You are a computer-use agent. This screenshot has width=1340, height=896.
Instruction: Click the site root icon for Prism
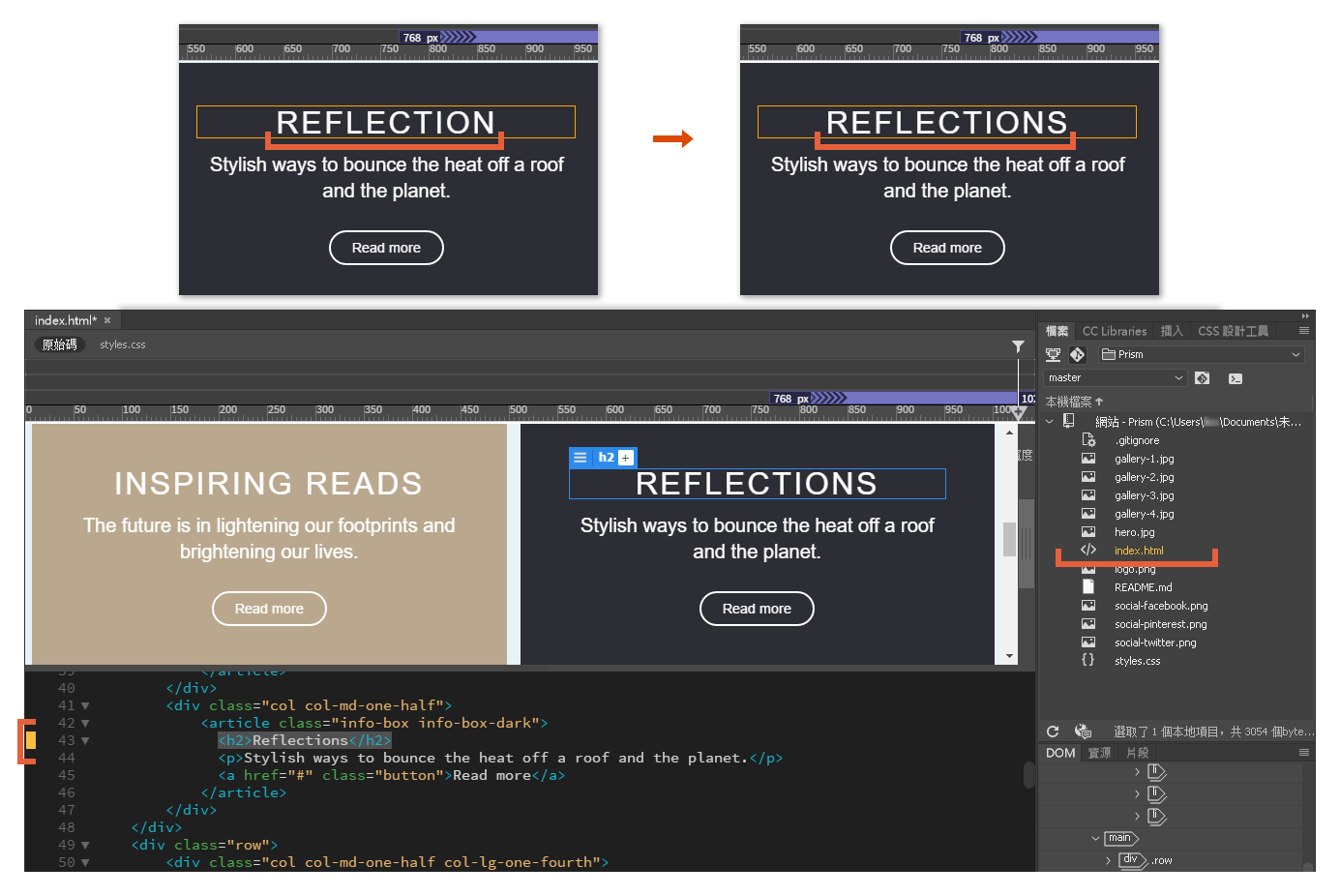[1068, 421]
